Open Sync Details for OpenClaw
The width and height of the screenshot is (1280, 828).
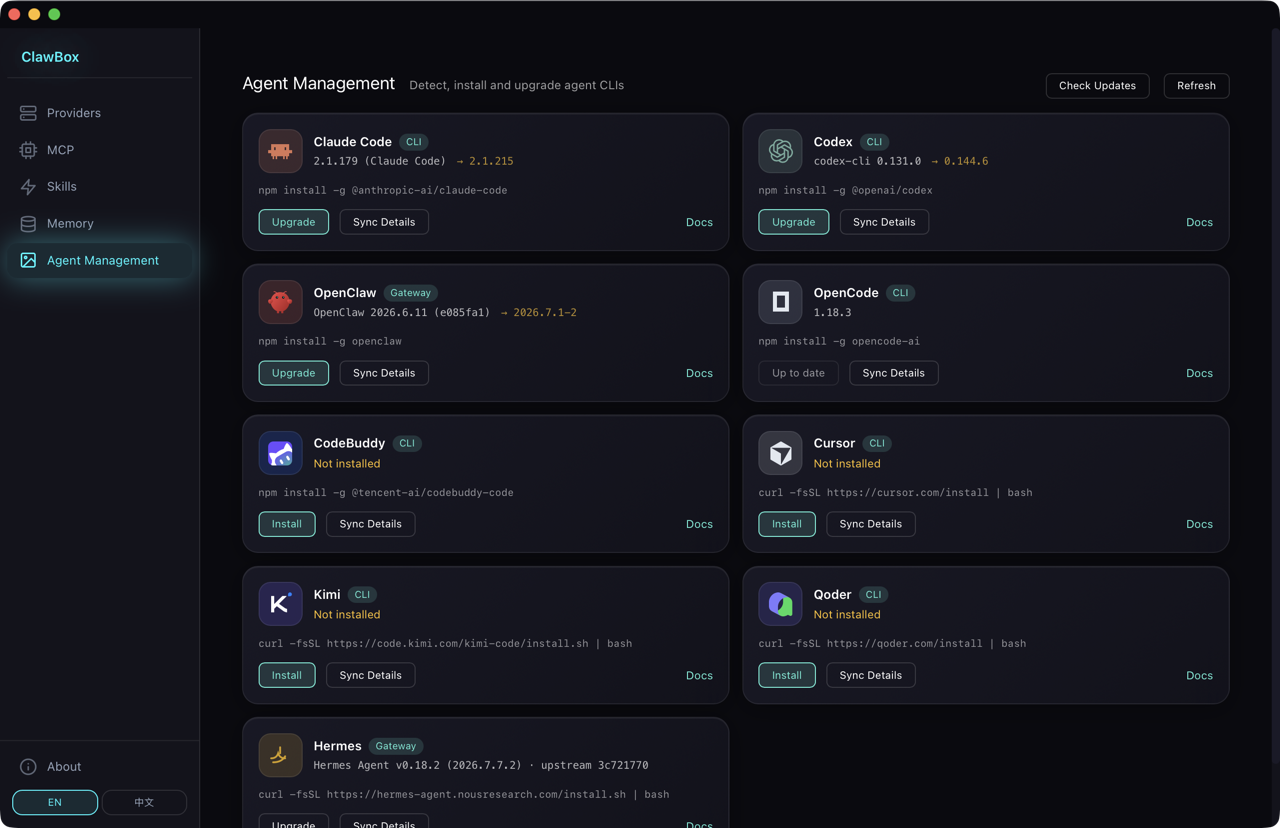click(384, 373)
